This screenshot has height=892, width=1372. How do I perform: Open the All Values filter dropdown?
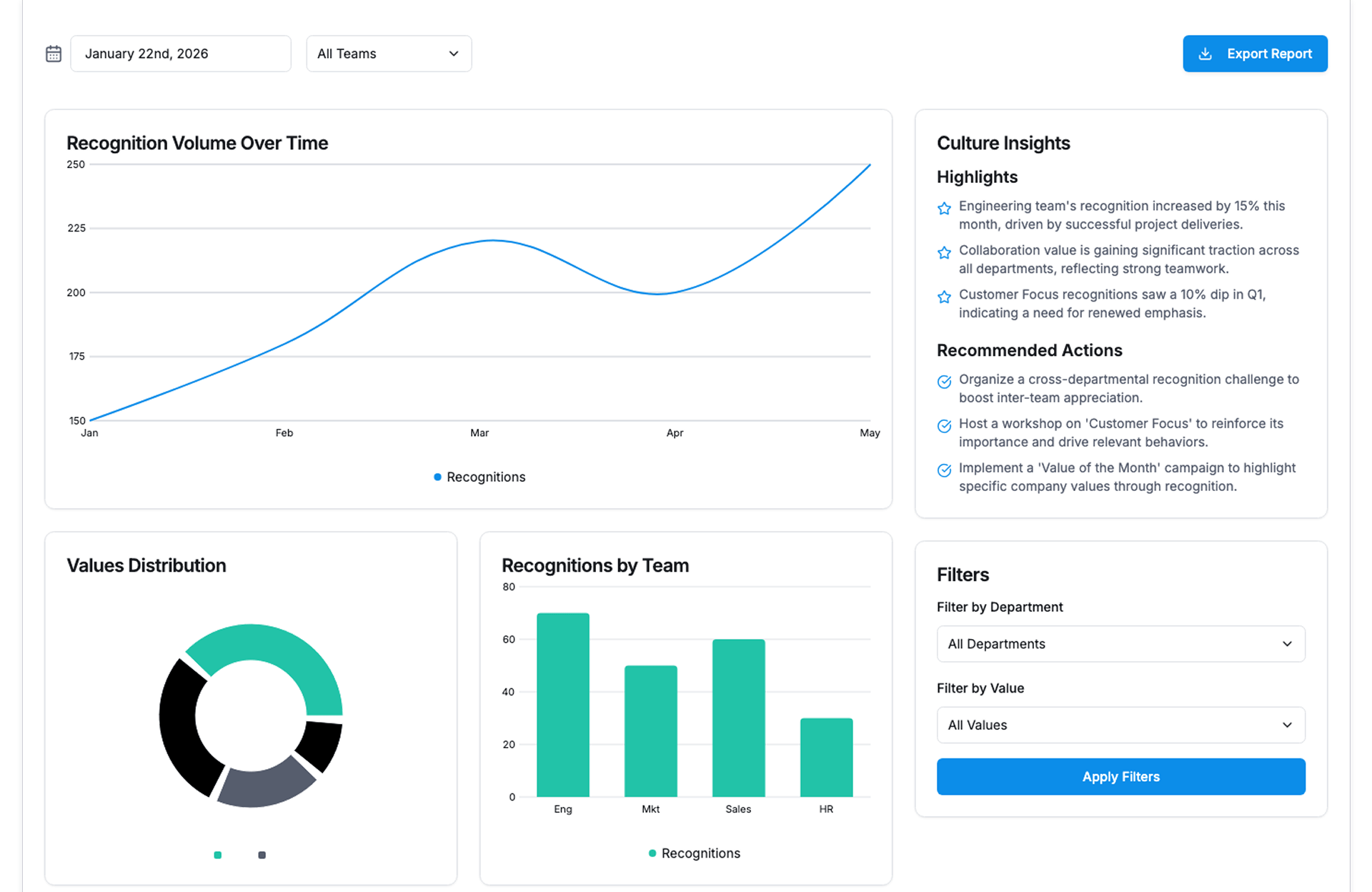pyautogui.click(x=1120, y=725)
